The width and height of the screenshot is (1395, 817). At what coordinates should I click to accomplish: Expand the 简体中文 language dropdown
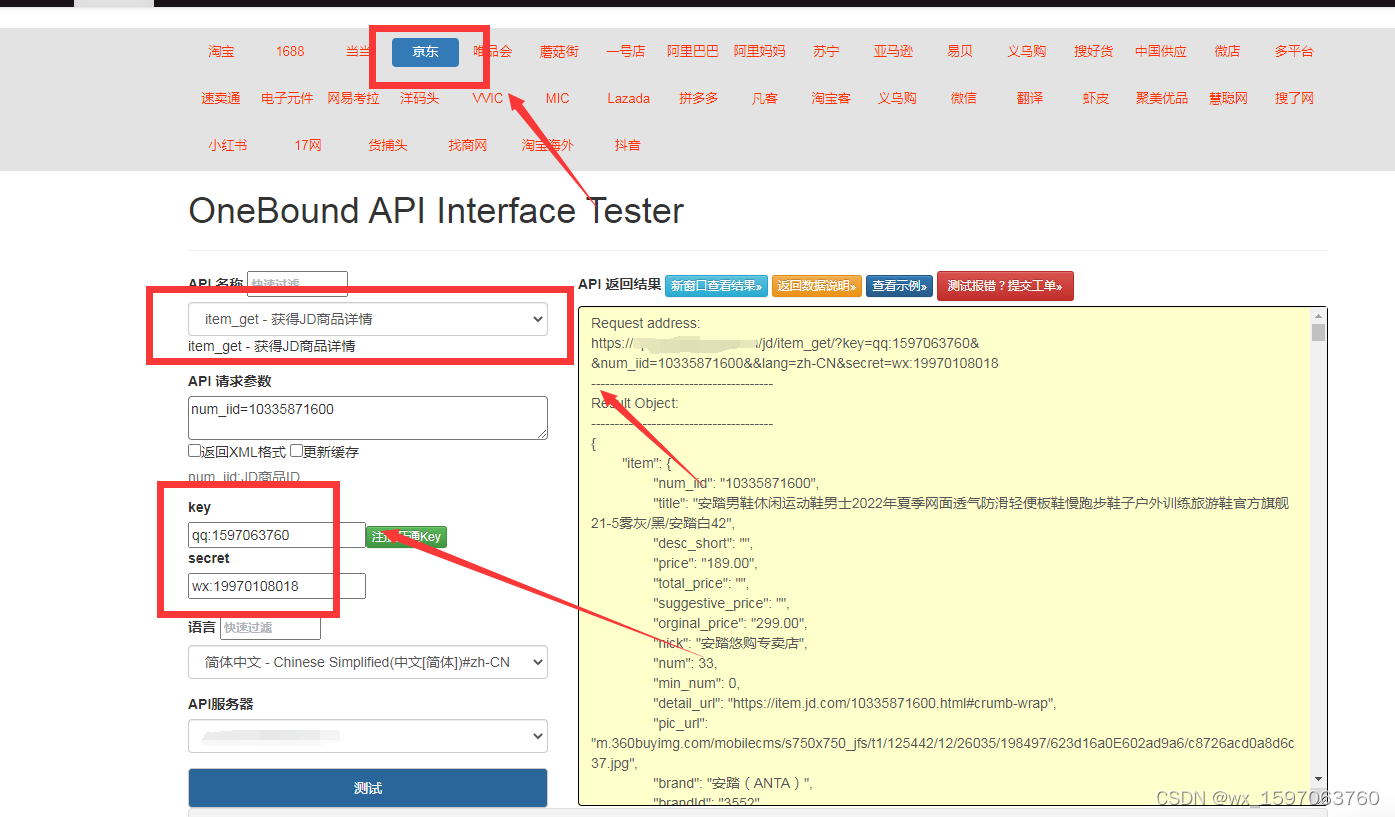coord(368,662)
